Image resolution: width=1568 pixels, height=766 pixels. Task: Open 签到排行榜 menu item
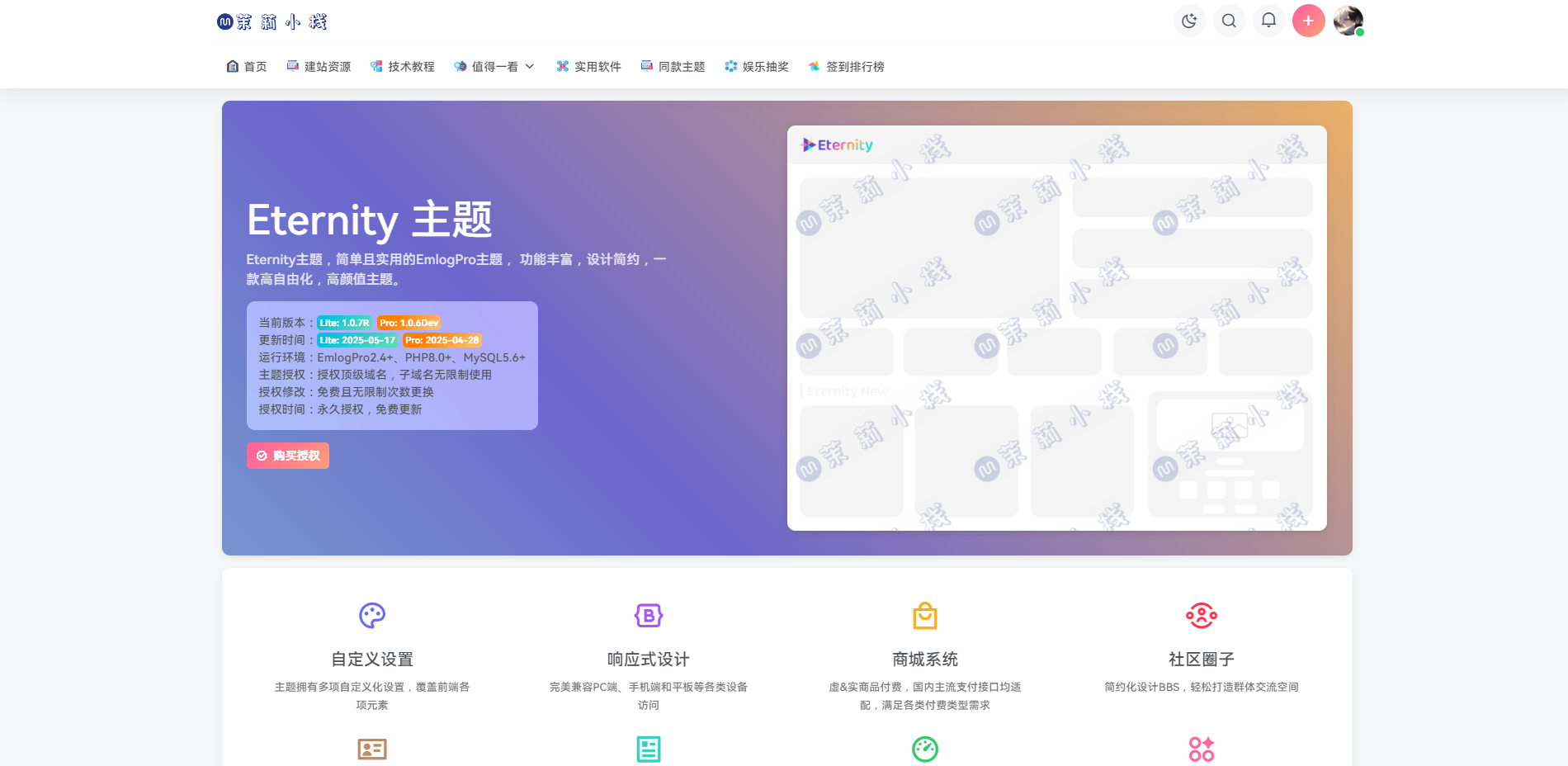[846, 66]
